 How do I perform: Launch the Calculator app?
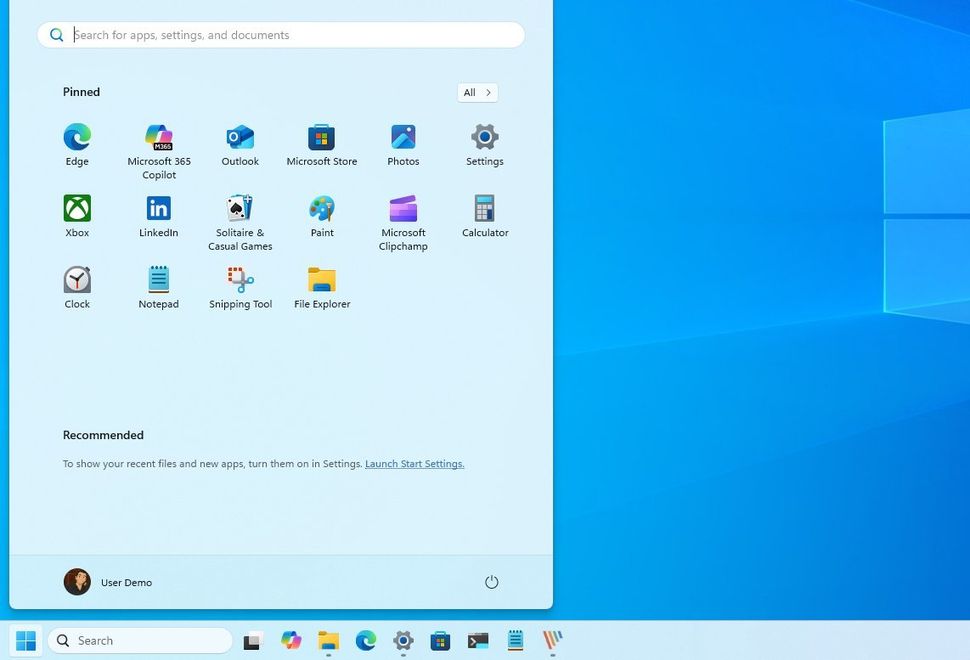[484, 208]
